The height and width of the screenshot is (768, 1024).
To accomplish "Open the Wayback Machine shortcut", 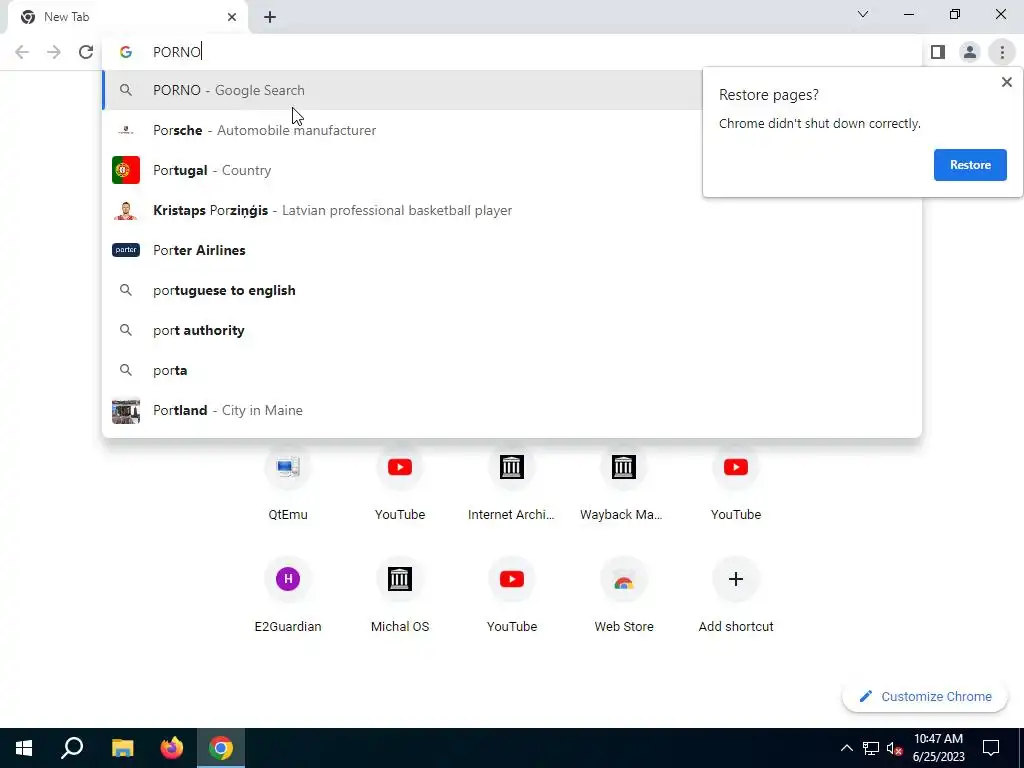I will pyautogui.click(x=624, y=483).
